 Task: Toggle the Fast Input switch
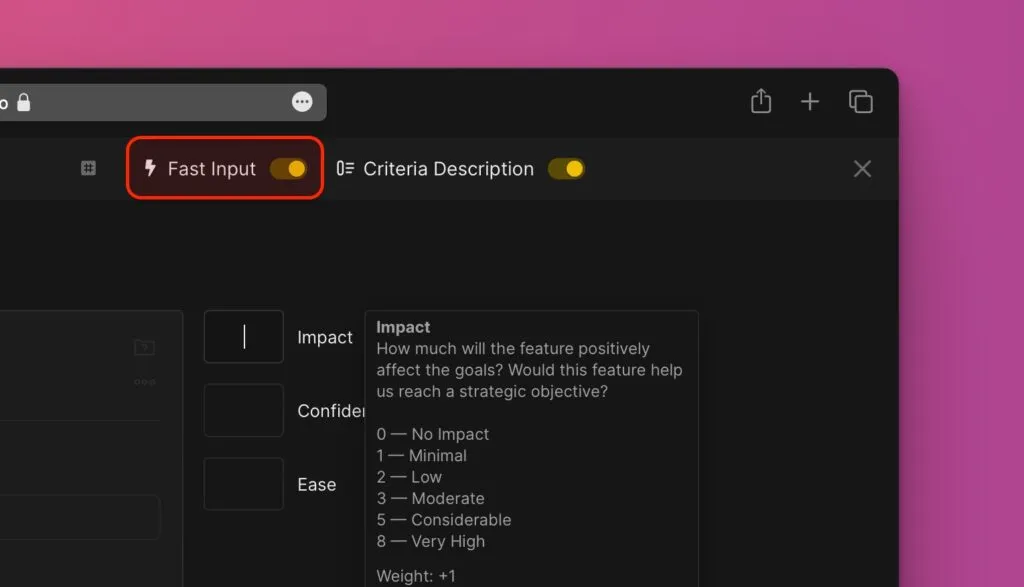[x=288, y=169]
